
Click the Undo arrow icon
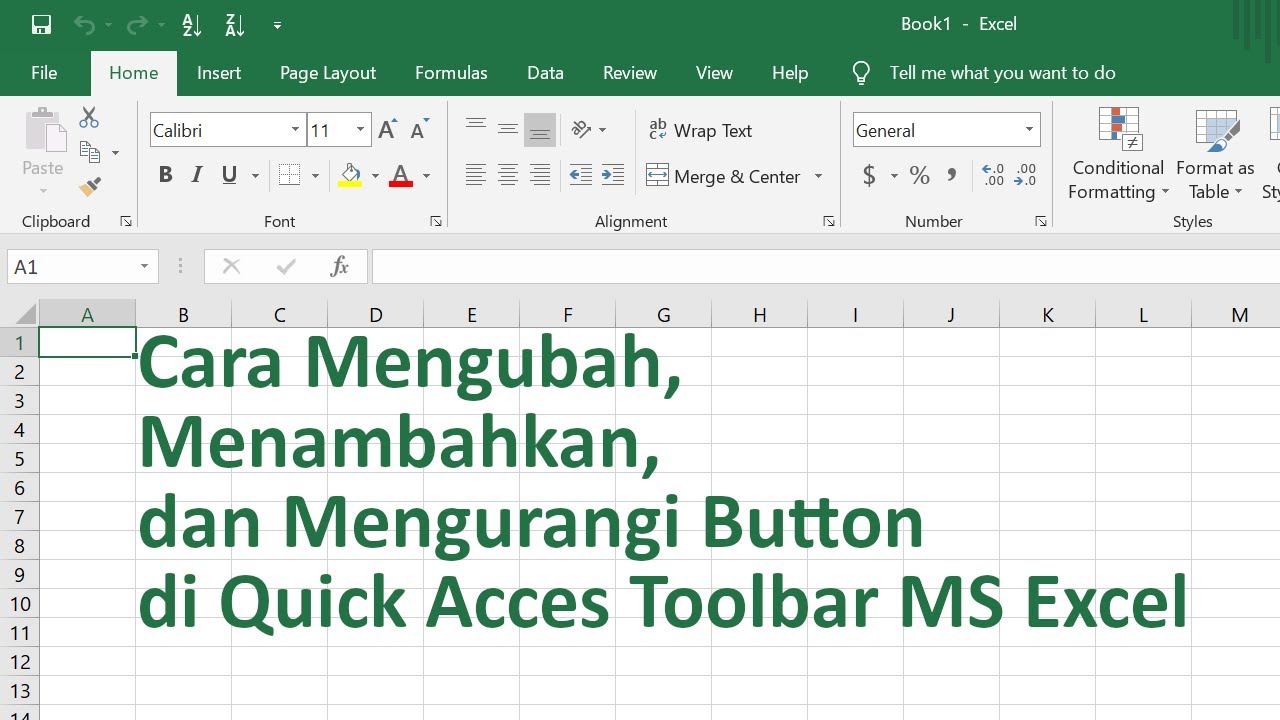pyautogui.click(x=84, y=25)
